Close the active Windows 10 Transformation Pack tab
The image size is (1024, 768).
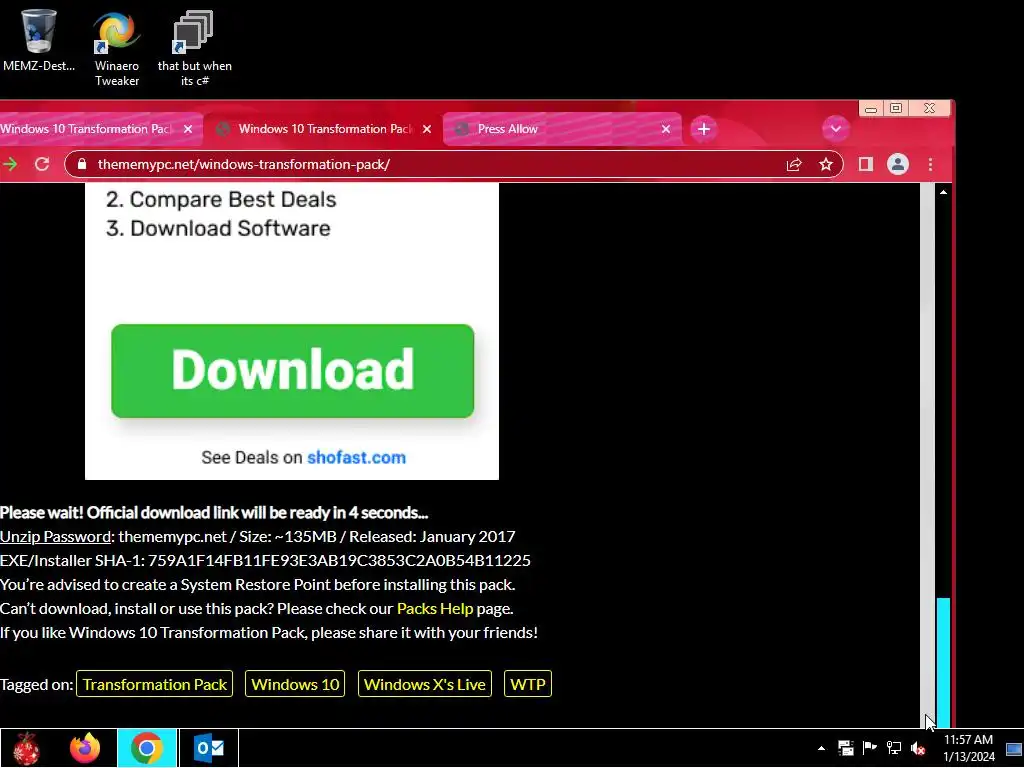point(427,129)
